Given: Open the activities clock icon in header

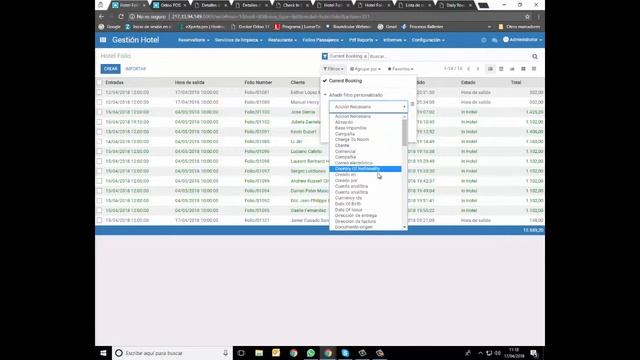Looking at the screenshot, I should pyautogui.click(x=484, y=40).
